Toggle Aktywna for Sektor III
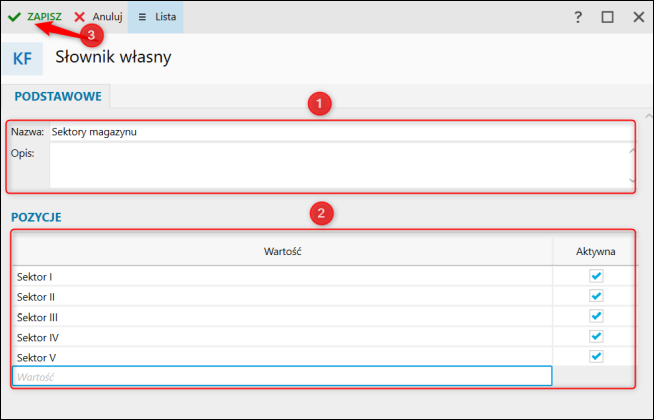The height and width of the screenshot is (420, 654). [x=596, y=316]
